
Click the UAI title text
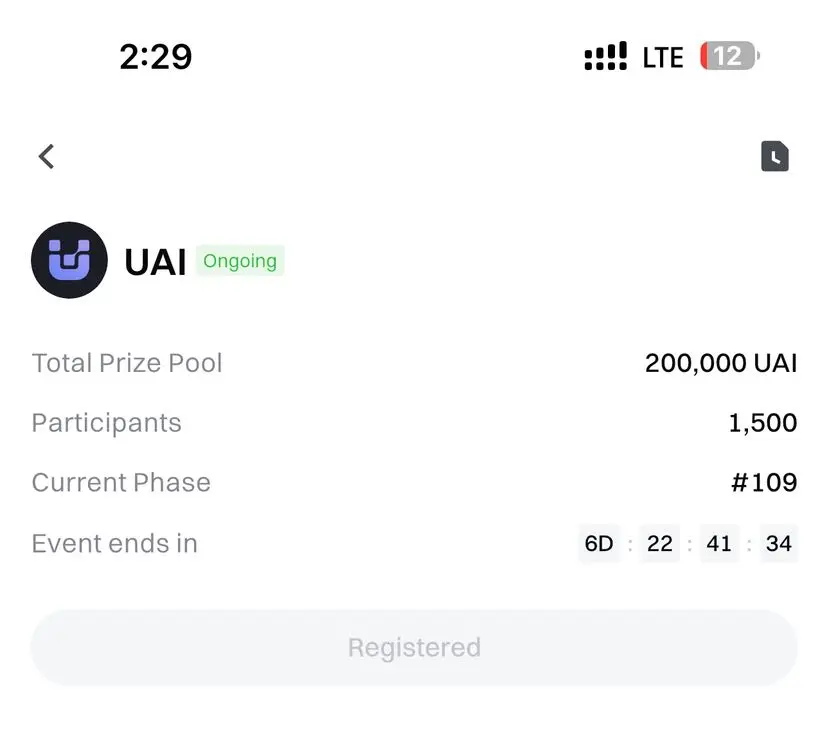[155, 262]
